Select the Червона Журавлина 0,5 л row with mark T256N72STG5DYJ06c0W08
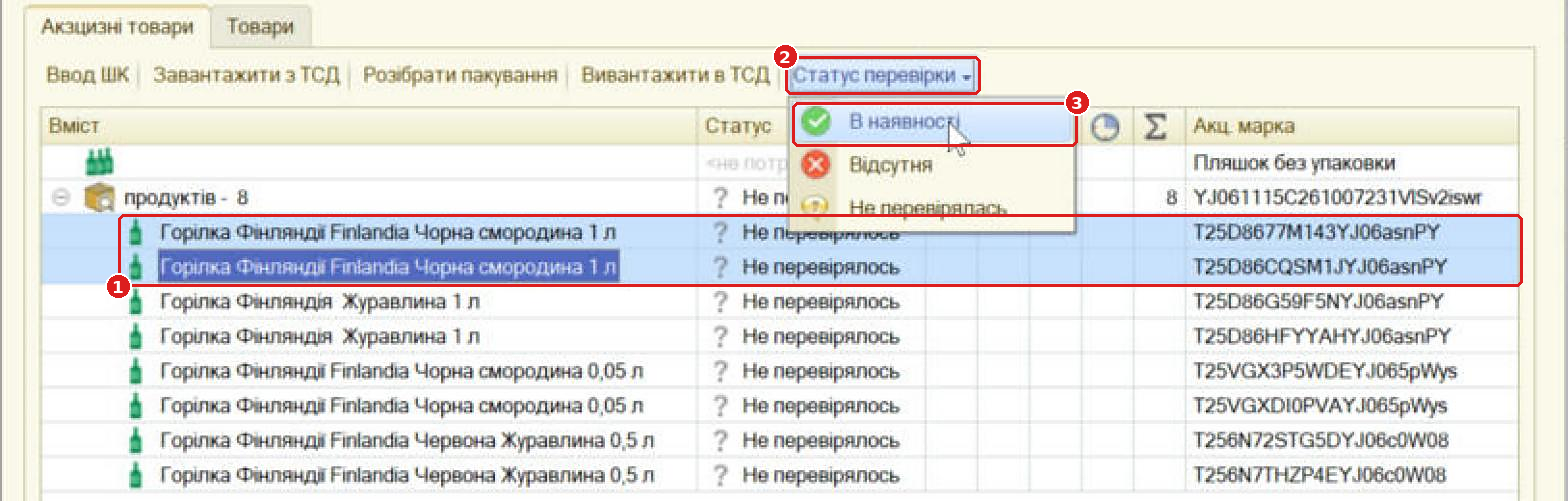 point(780,440)
